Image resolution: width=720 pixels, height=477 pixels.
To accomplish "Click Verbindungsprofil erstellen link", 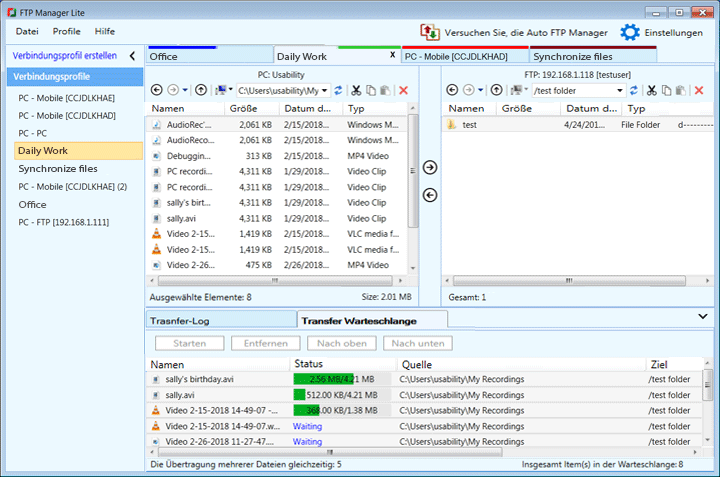I will (64, 56).
